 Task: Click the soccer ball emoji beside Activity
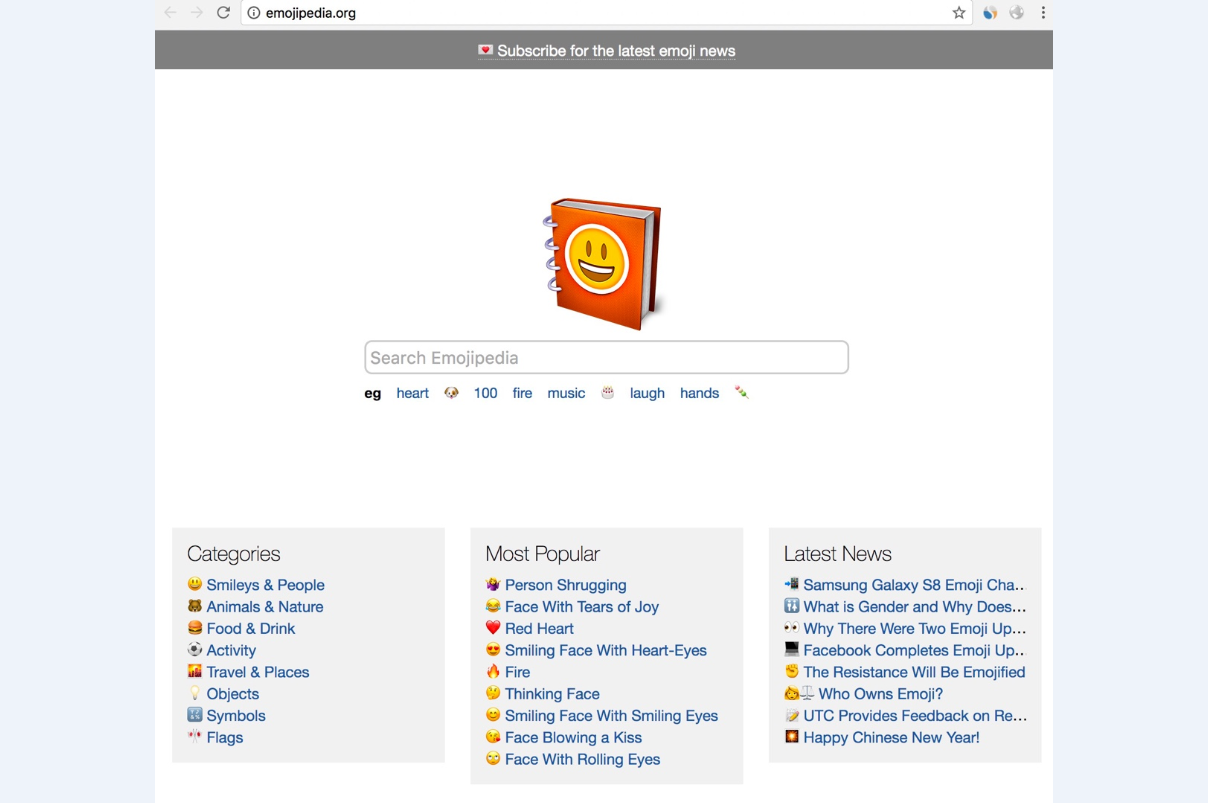tap(195, 650)
